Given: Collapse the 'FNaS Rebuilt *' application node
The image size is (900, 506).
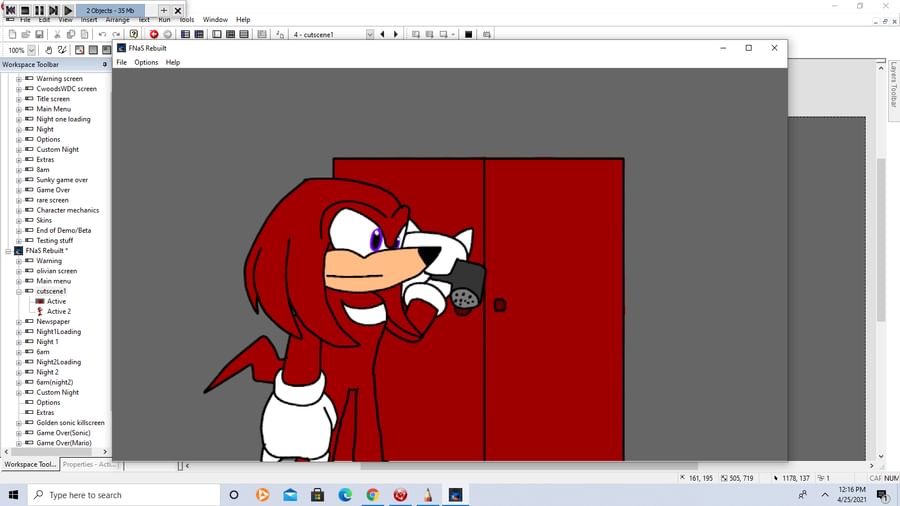Looking at the screenshot, I should coord(8,251).
